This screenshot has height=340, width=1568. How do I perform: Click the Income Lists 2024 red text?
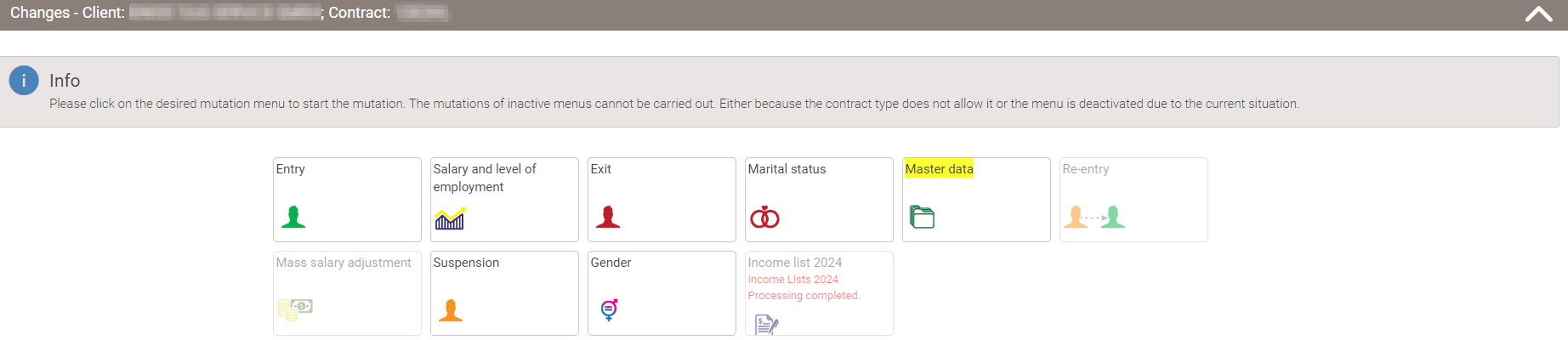click(793, 280)
